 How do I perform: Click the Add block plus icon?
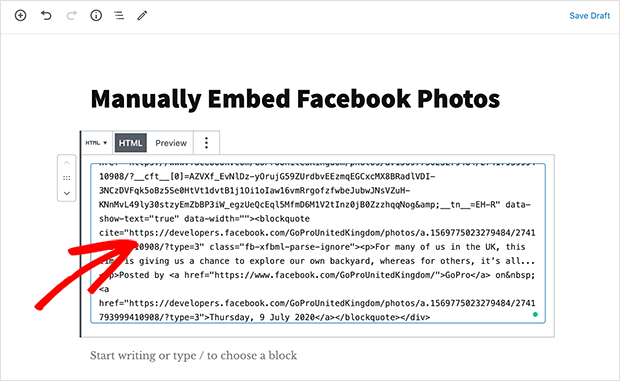pos(21,15)
